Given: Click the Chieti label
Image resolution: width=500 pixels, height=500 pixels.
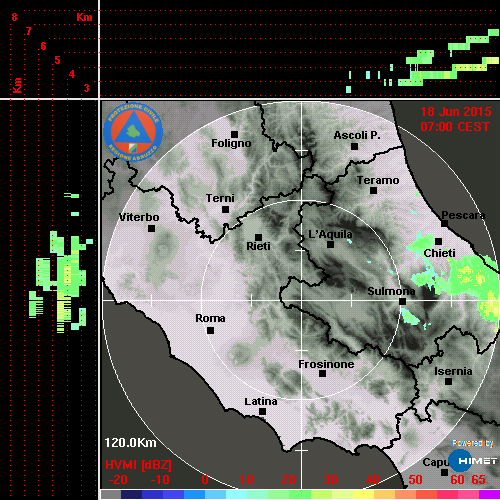Looking at the screenshot, I should [439, 253].
